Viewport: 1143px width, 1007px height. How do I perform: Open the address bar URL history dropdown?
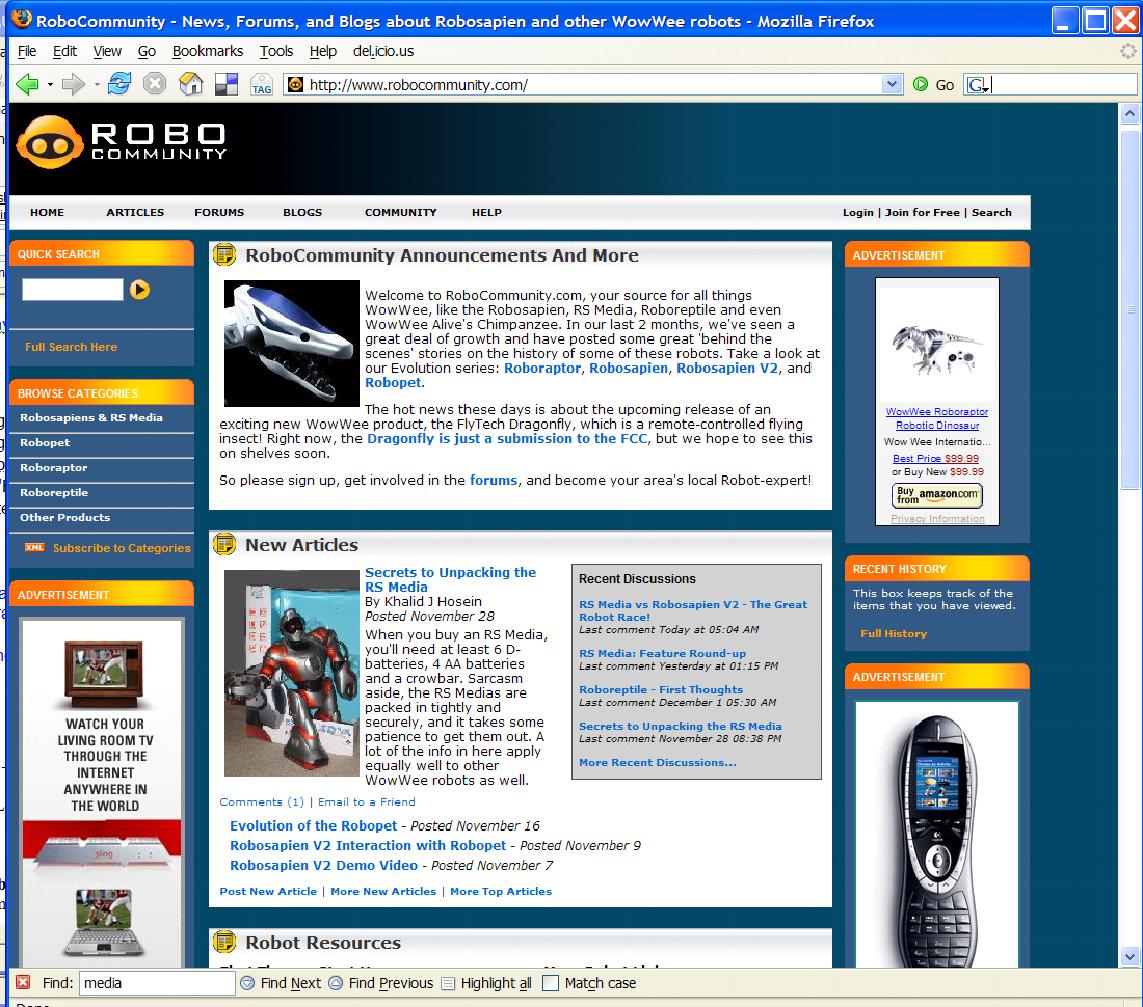pos(892,85)
